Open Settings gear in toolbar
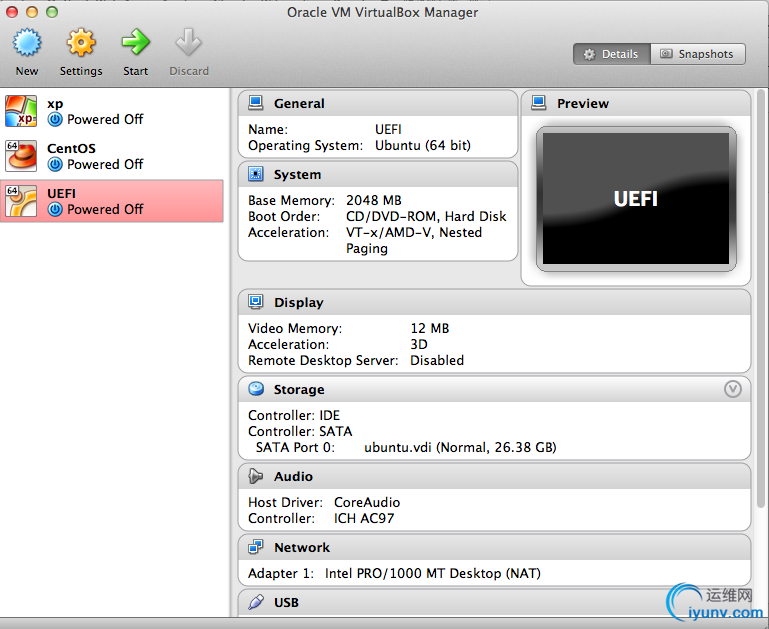769x629 pixels. click(81, 42)
